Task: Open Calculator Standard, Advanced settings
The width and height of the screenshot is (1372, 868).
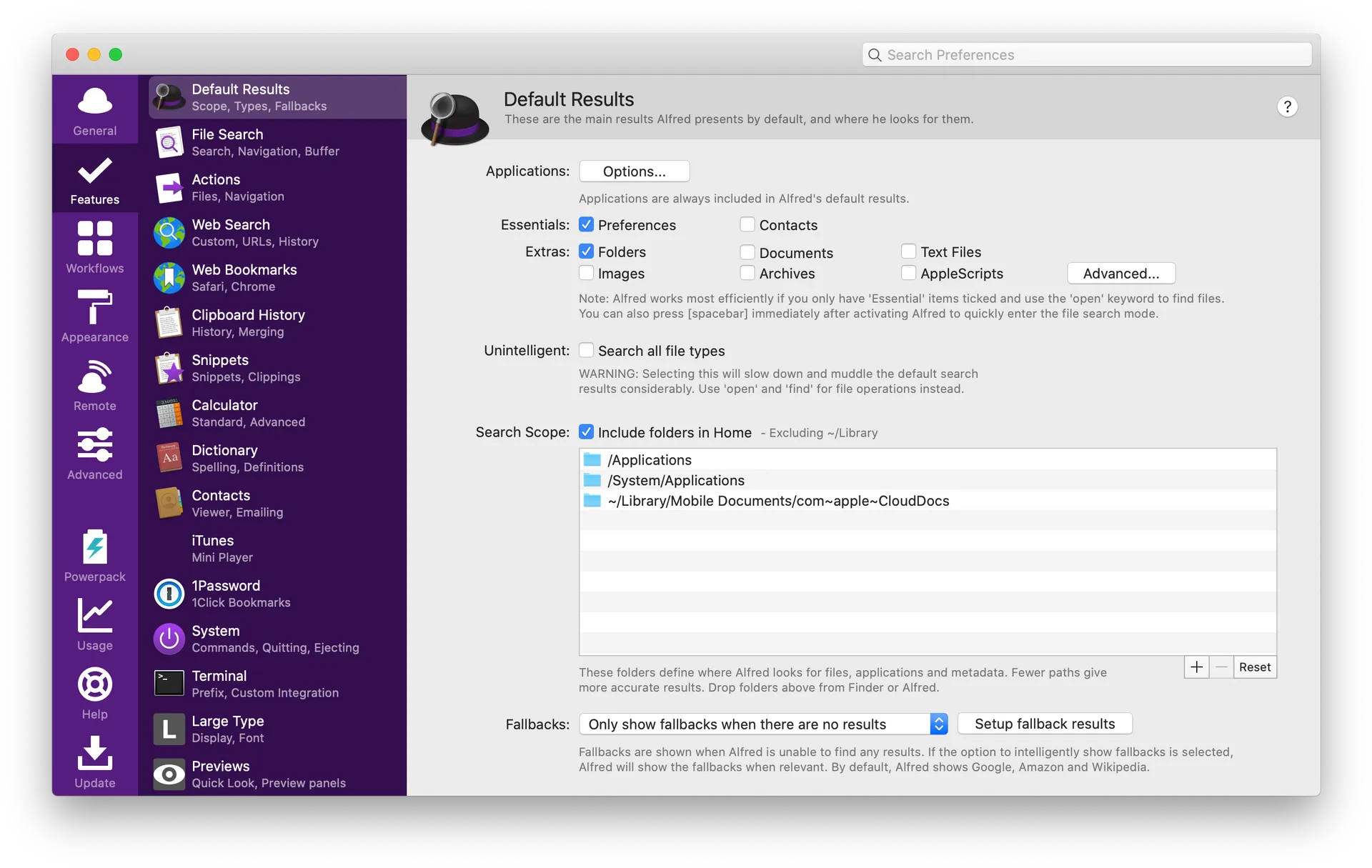Action: pos(277,413)
